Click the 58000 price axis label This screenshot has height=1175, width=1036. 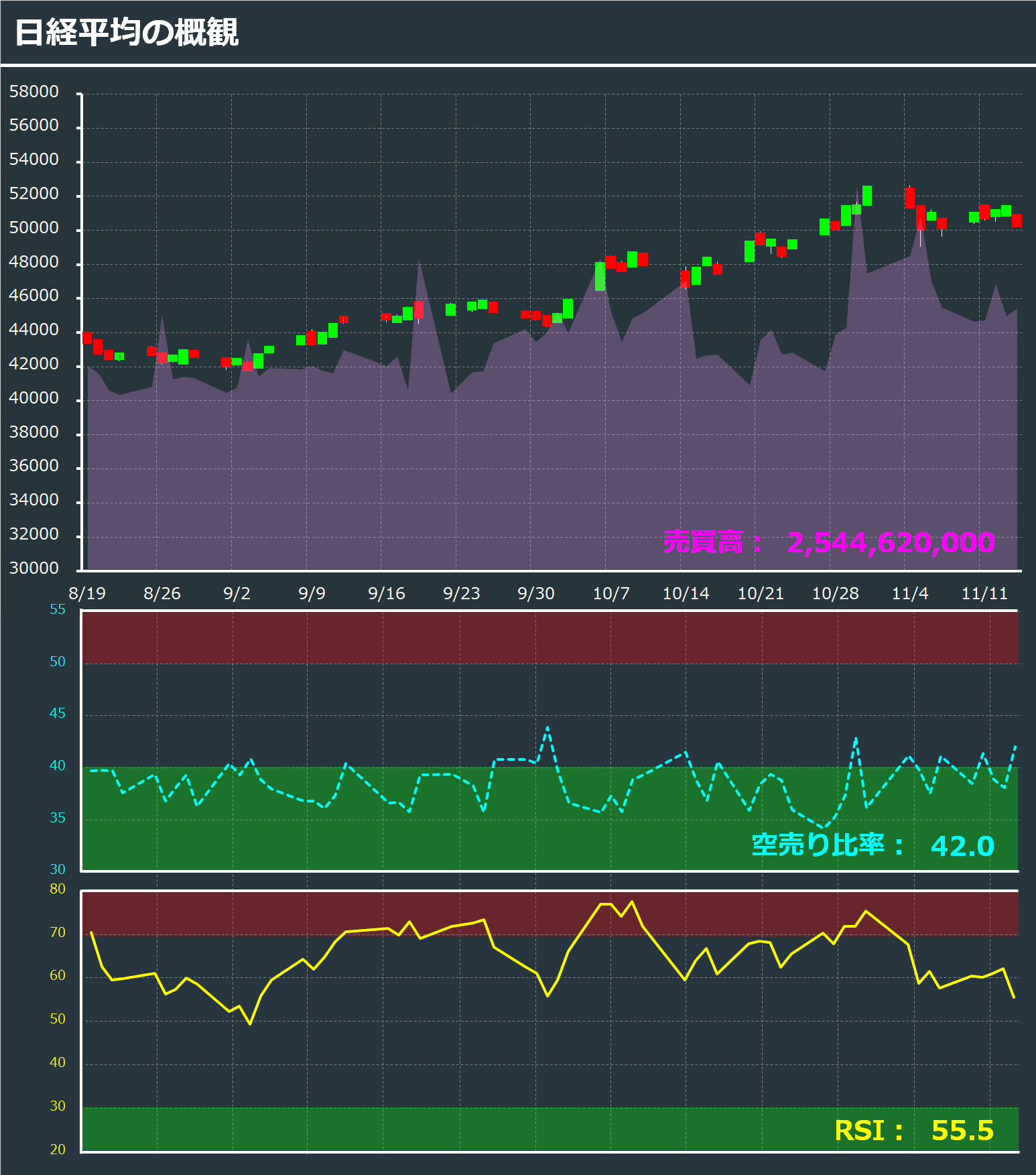click(x=34, y=92)
